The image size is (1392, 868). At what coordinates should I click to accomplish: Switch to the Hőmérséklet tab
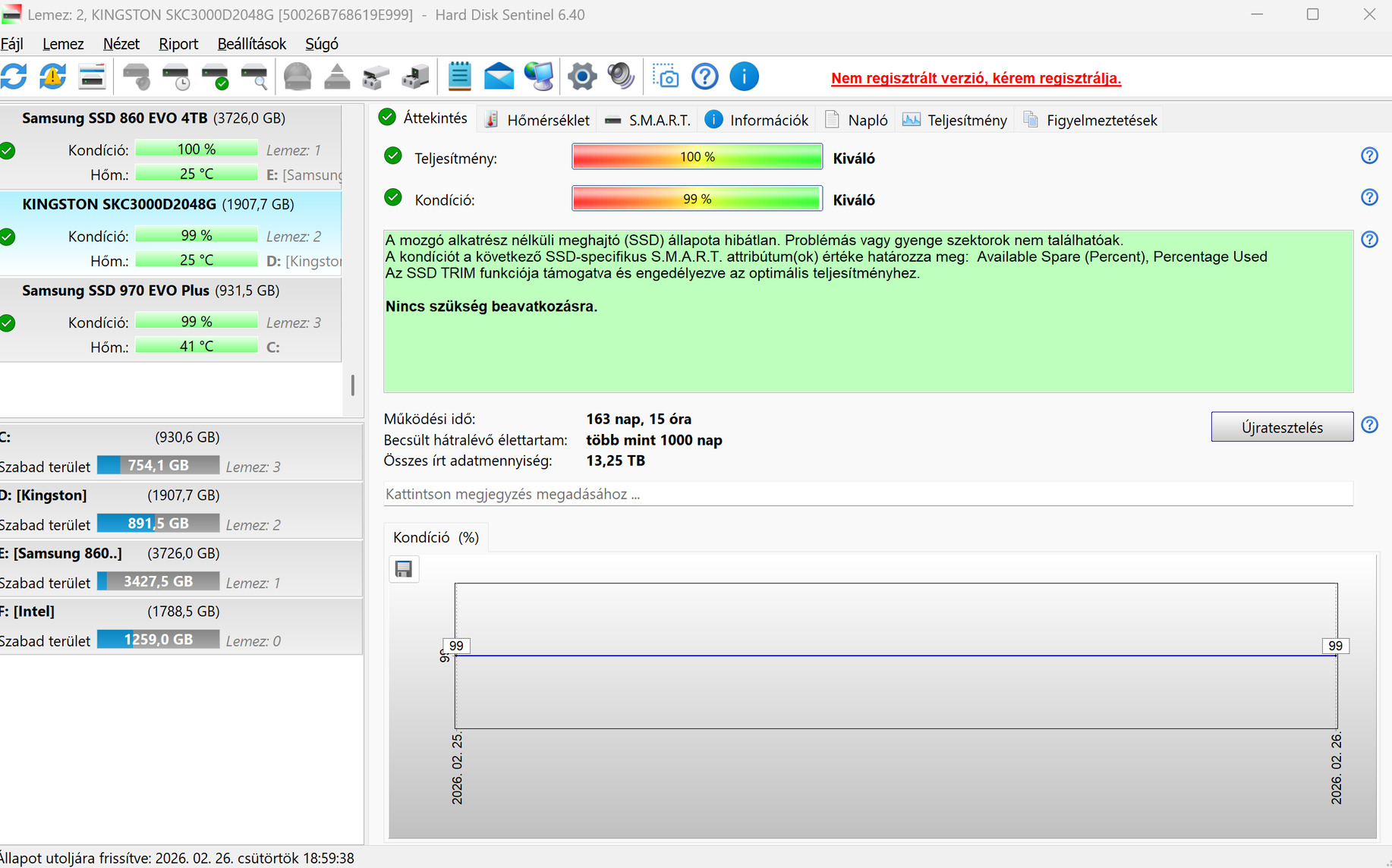(537, 120)
